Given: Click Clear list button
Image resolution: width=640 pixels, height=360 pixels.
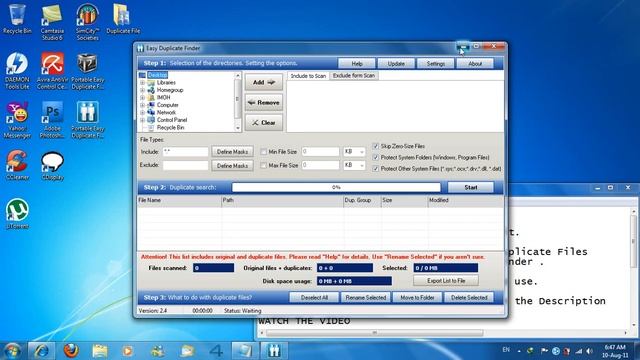Looking at the screenshot, I should (x=264, y=122).
